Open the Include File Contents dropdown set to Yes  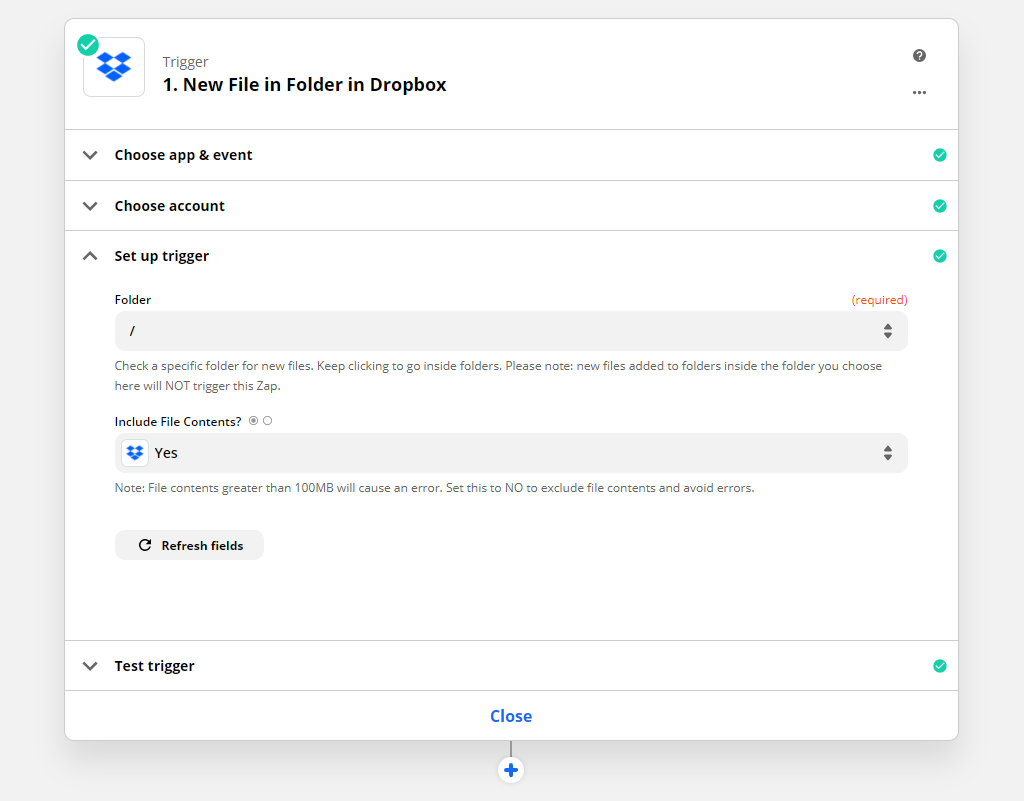[x=510, y=453]
